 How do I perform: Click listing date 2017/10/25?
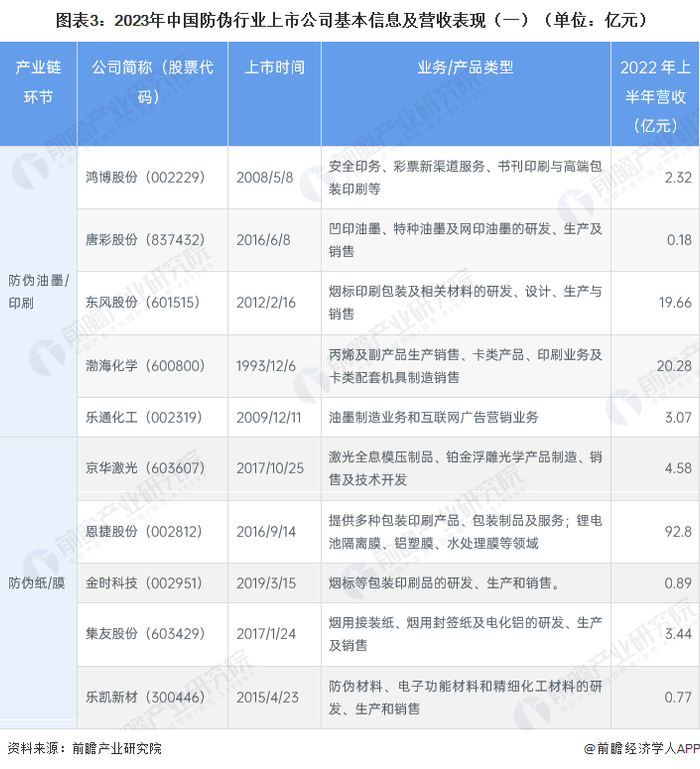[270, 468]
